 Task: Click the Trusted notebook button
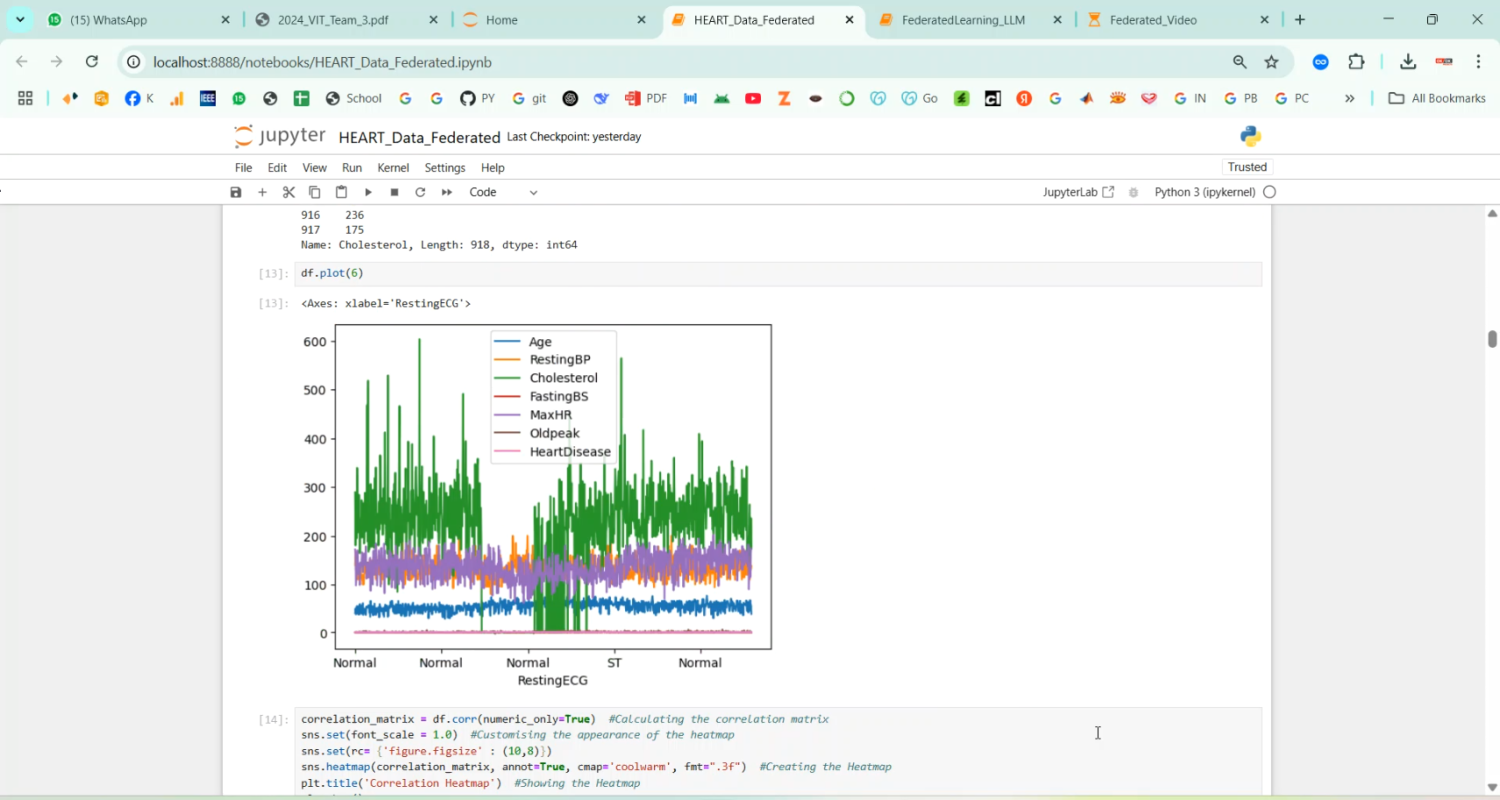pos(1247,167)
